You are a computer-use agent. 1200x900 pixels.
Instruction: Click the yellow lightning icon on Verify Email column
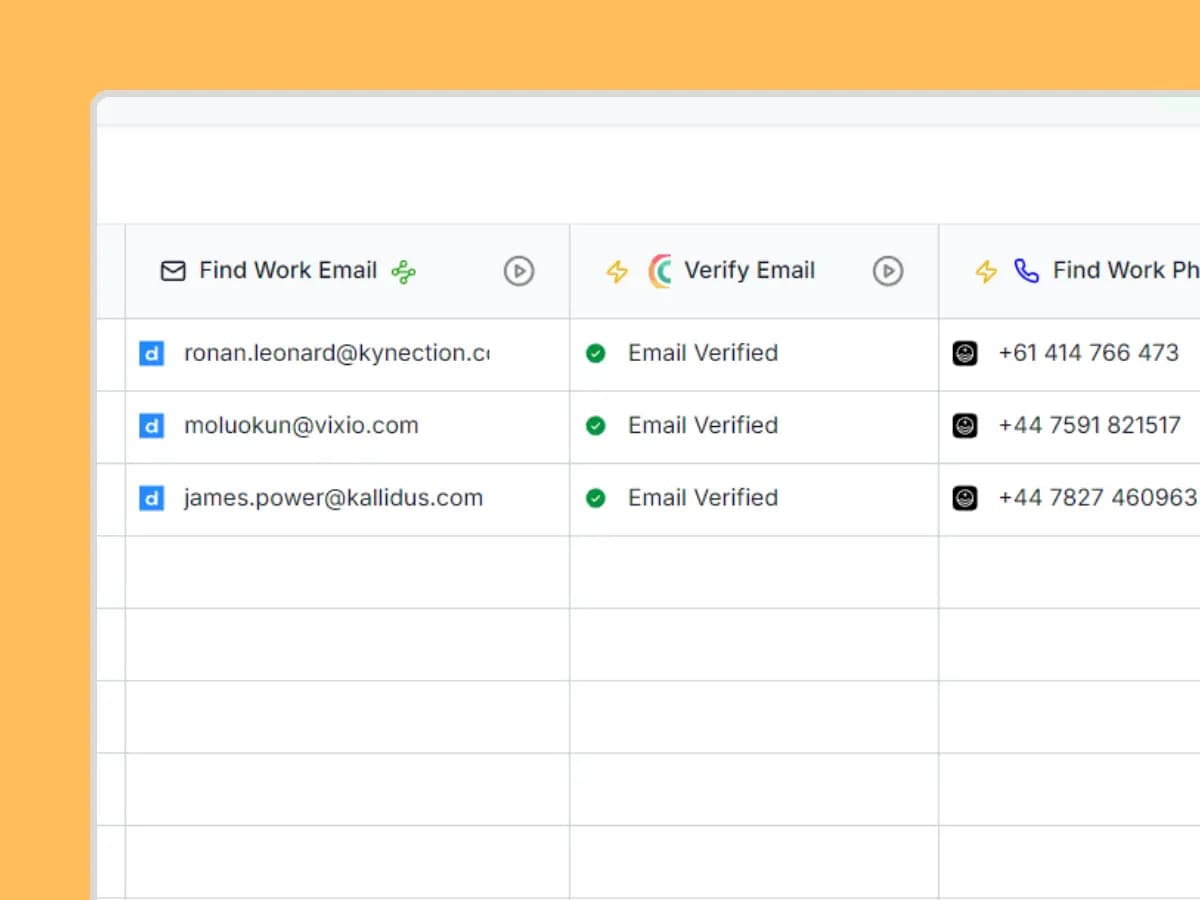[x=617, y=270]
